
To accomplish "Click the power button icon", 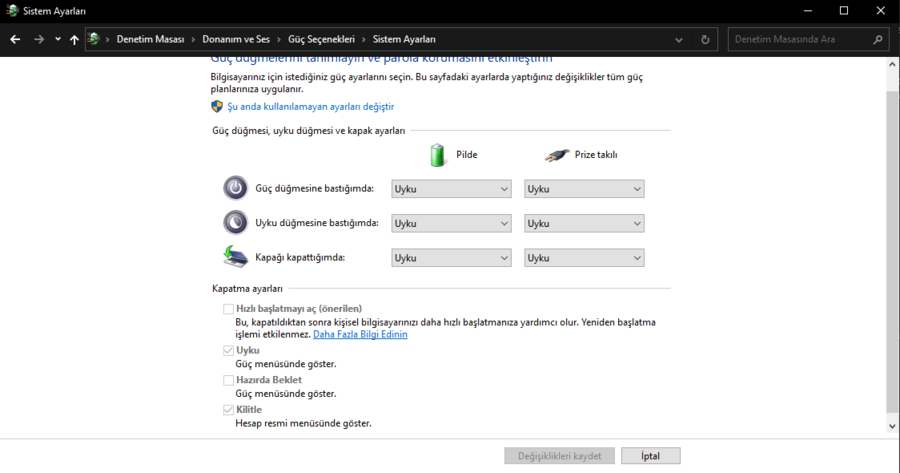I will point(235,188).
